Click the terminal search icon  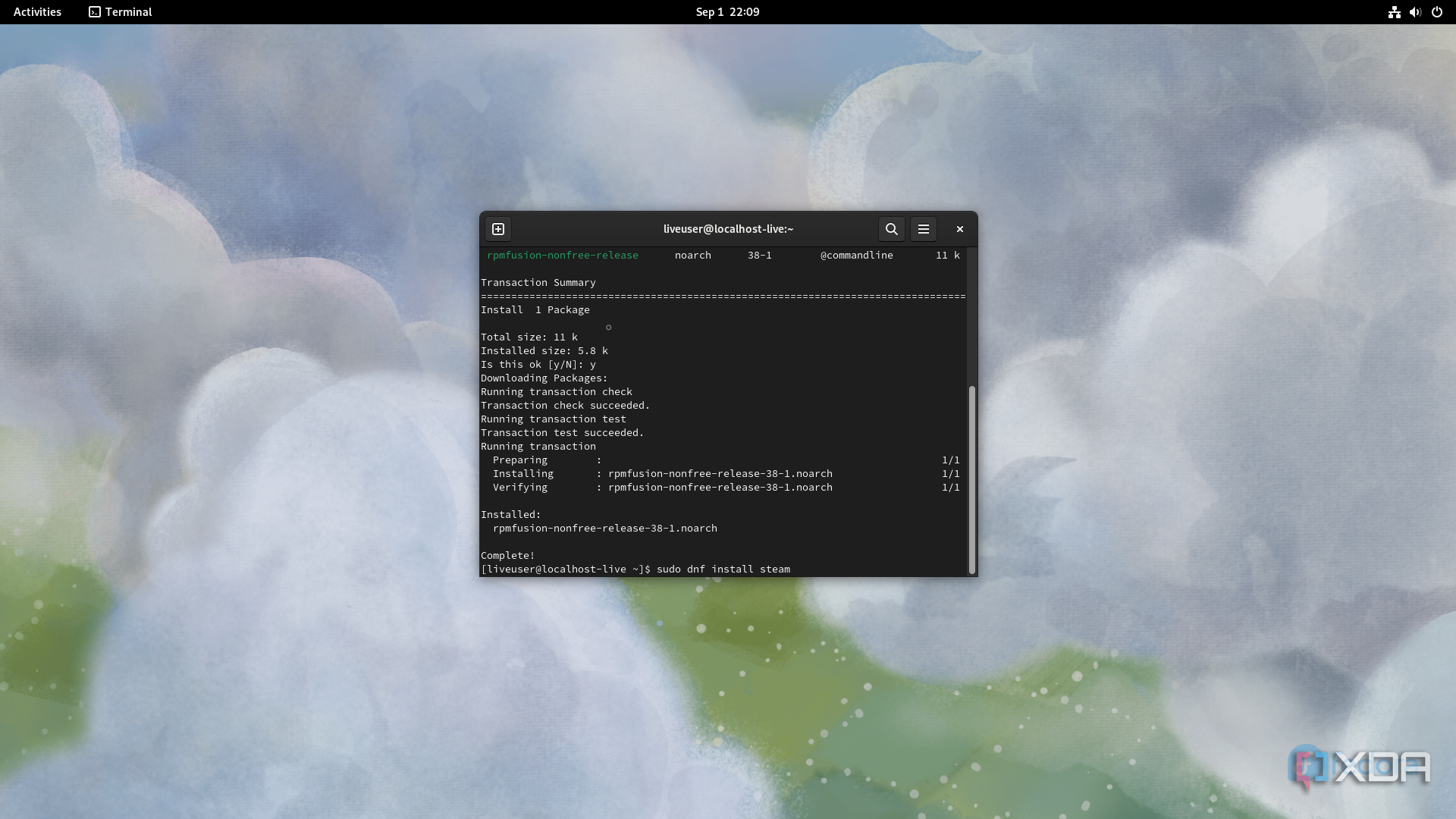click(x=892, y=229)
